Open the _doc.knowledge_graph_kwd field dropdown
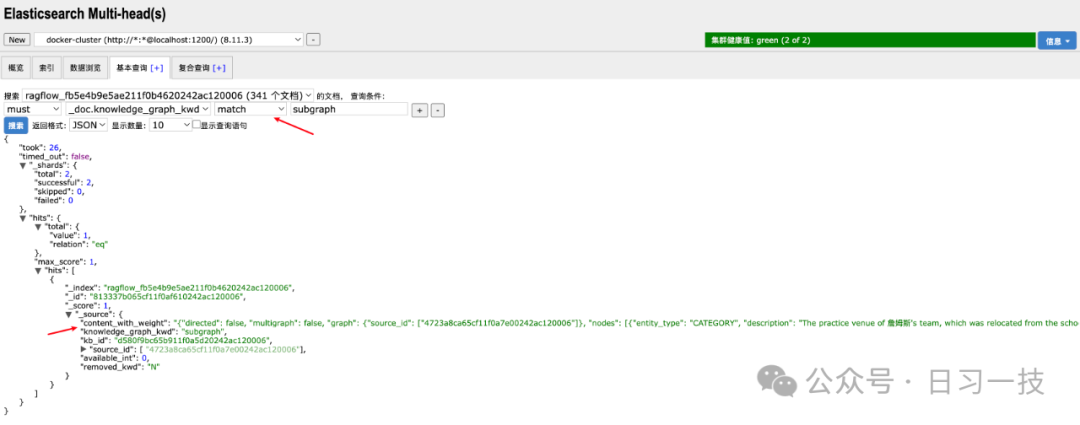 138,109
